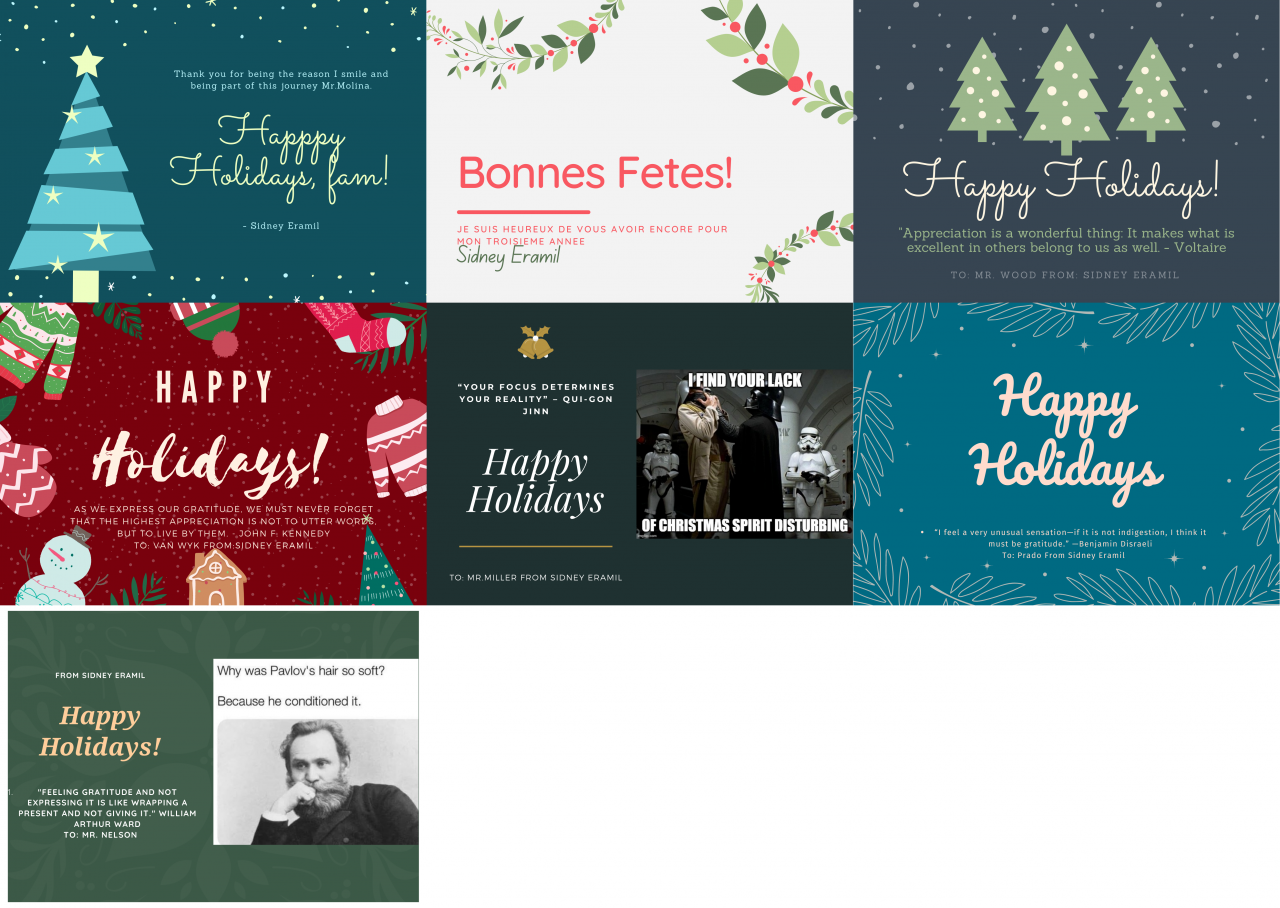Click the yellow star atop the blue tree

pos(87,61)
